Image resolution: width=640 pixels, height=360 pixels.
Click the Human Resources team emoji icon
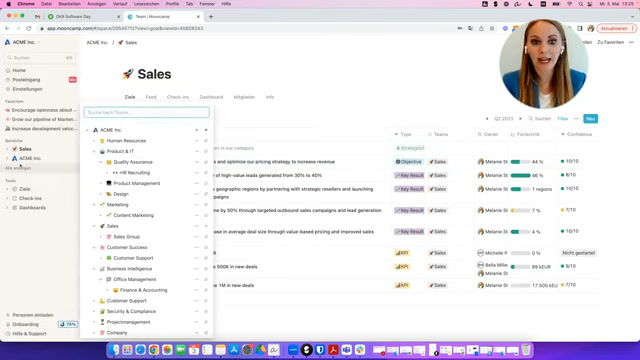[102, 141]
